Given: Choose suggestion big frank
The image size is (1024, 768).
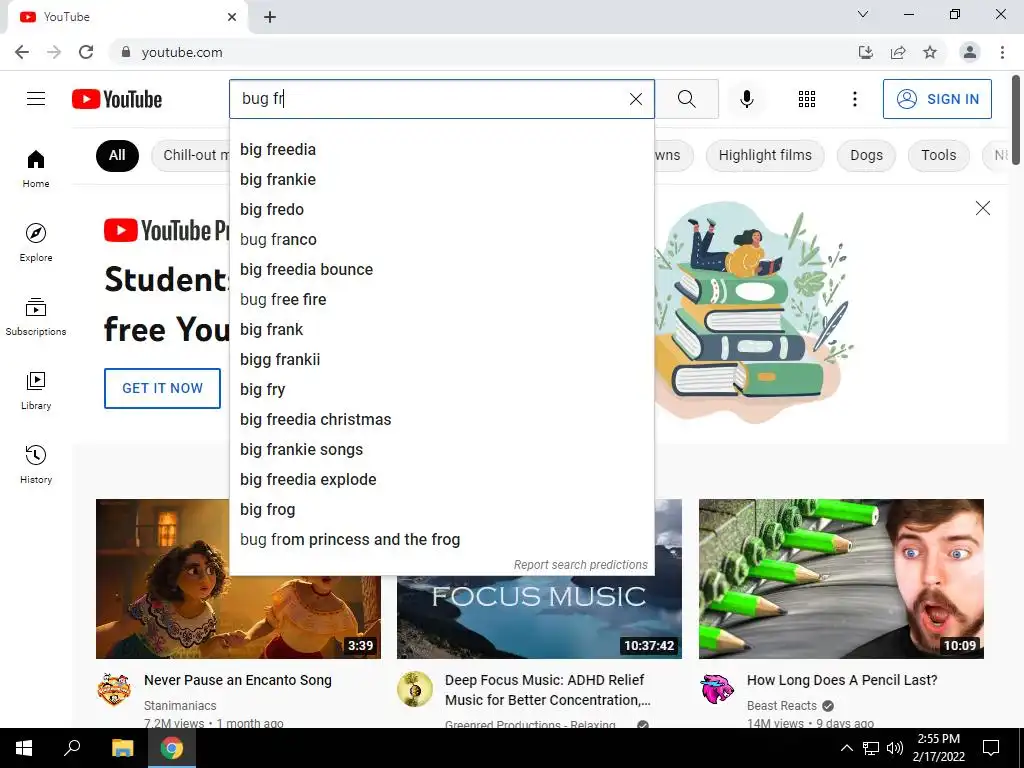Looking at the screenshot, I should tap(441, 330).
